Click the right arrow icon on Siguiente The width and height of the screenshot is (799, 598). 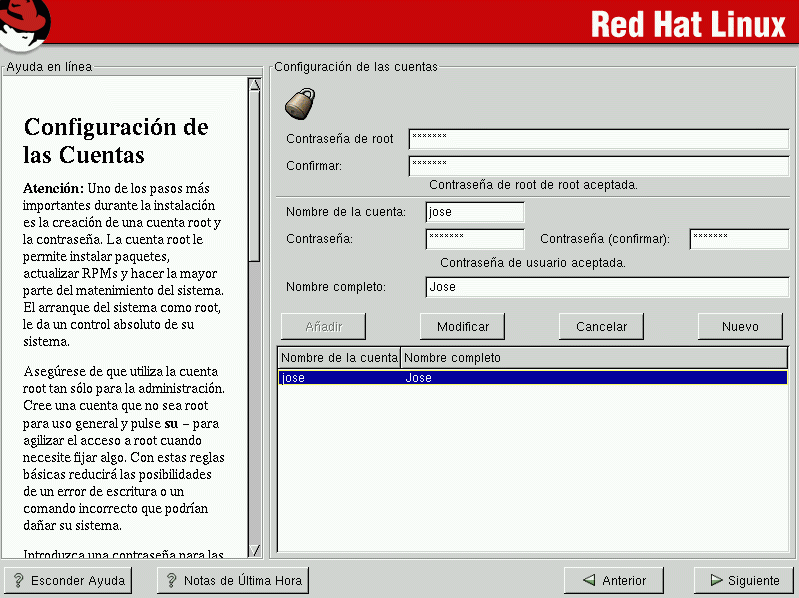(x=715, y=580)
